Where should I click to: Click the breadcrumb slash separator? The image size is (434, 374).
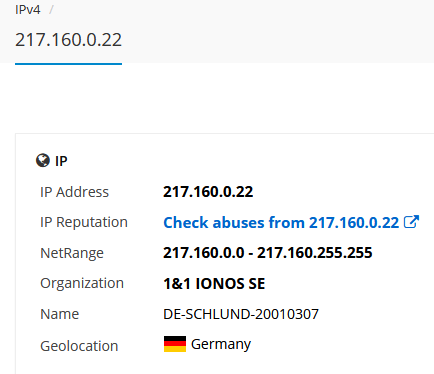(x=51, y=10)
